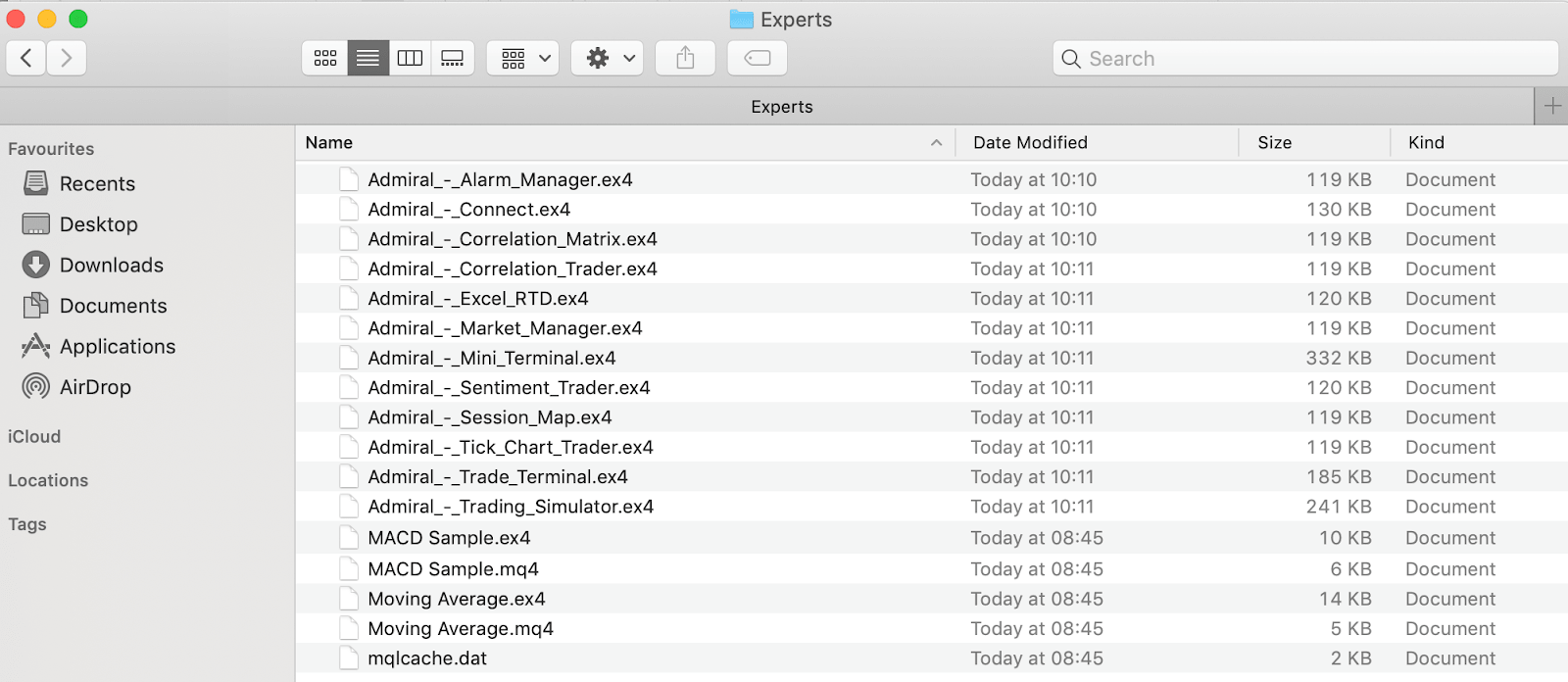Select the mqlcache.dat file name

tap(427, 658)
